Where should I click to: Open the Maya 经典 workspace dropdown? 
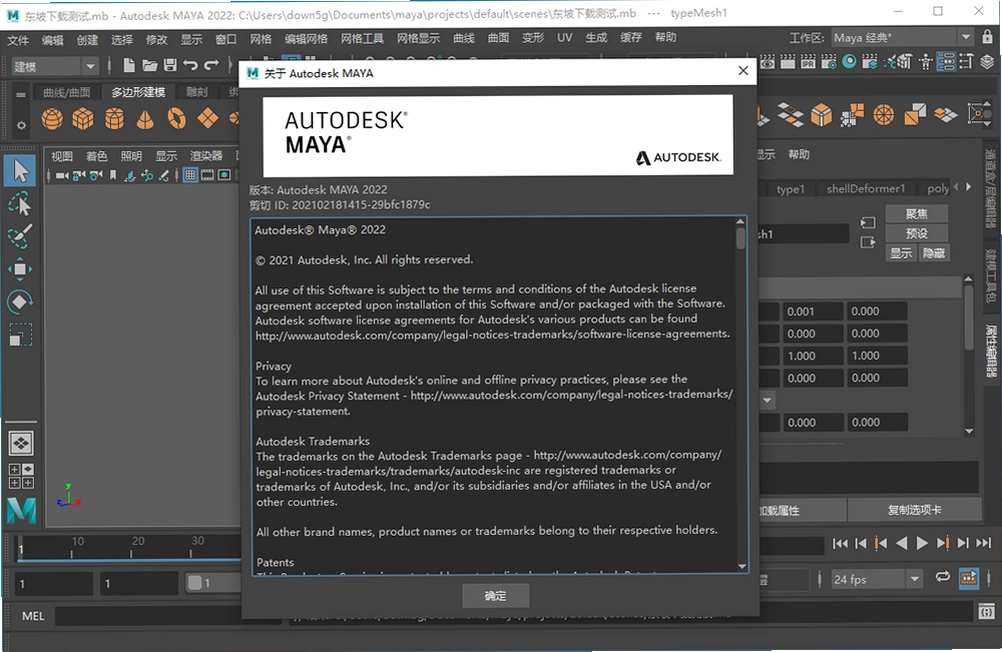pos(902,38)
